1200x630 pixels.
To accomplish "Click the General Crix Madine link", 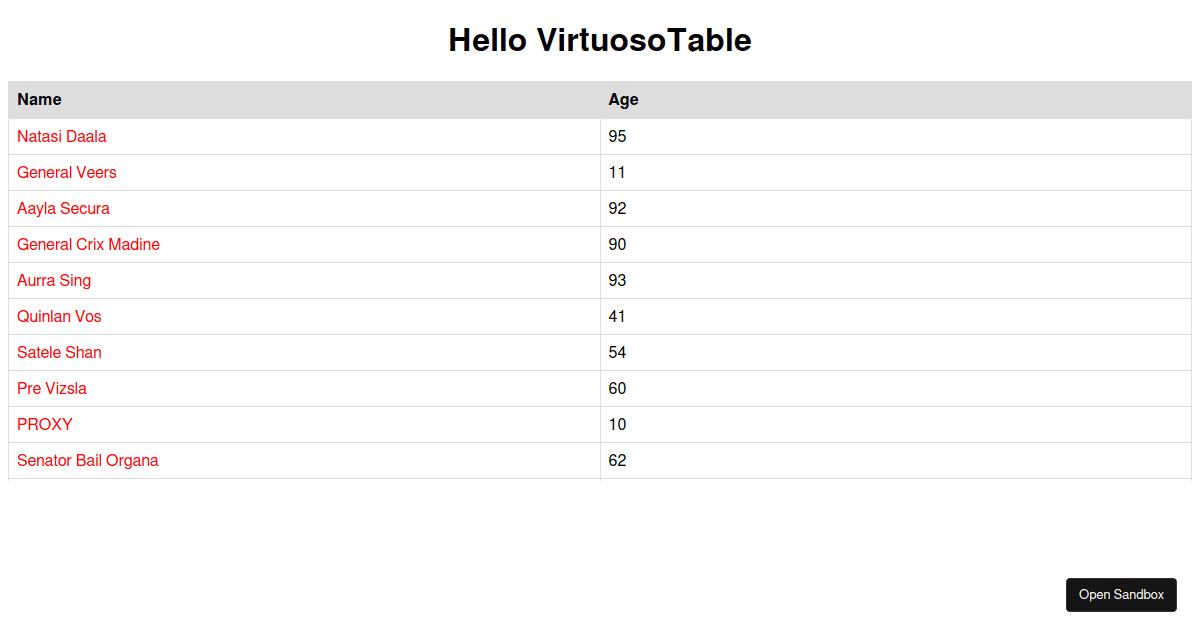I will tap(87, 244).
